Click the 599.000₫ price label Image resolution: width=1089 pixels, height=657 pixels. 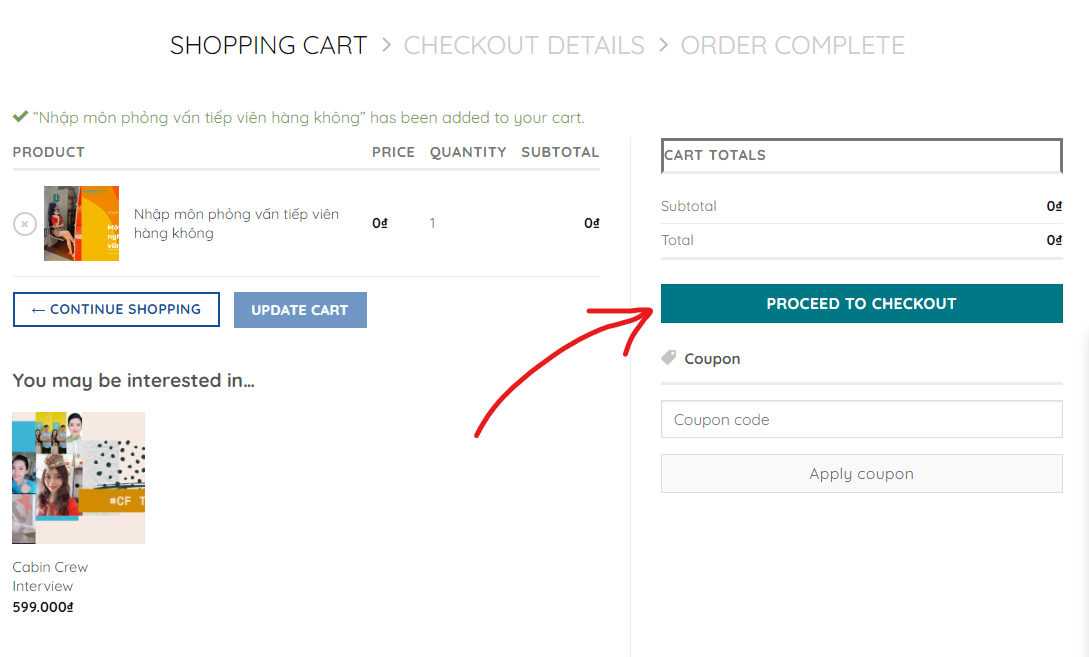(43, 606)
